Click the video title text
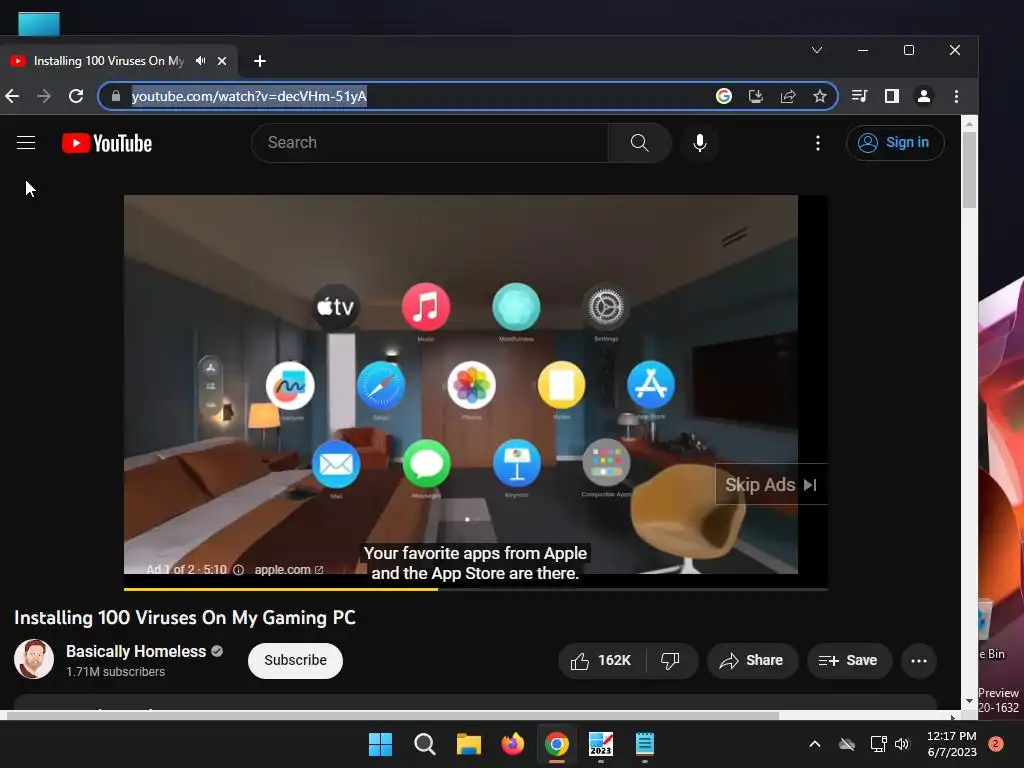The width and height of the screenshot is (1024, 768). click(185, 618)
